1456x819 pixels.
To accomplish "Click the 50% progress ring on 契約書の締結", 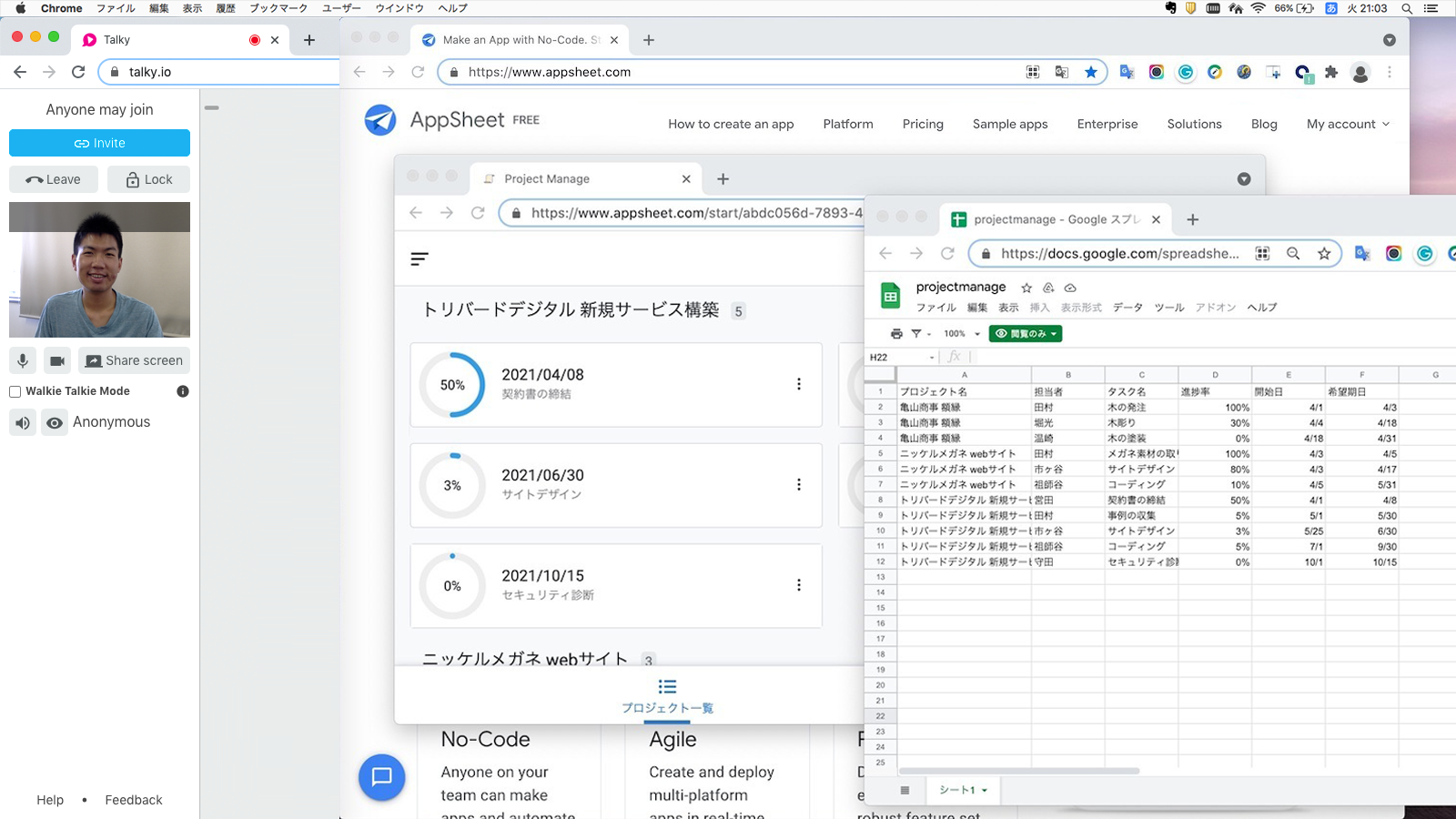I will [x=451, y=385].
